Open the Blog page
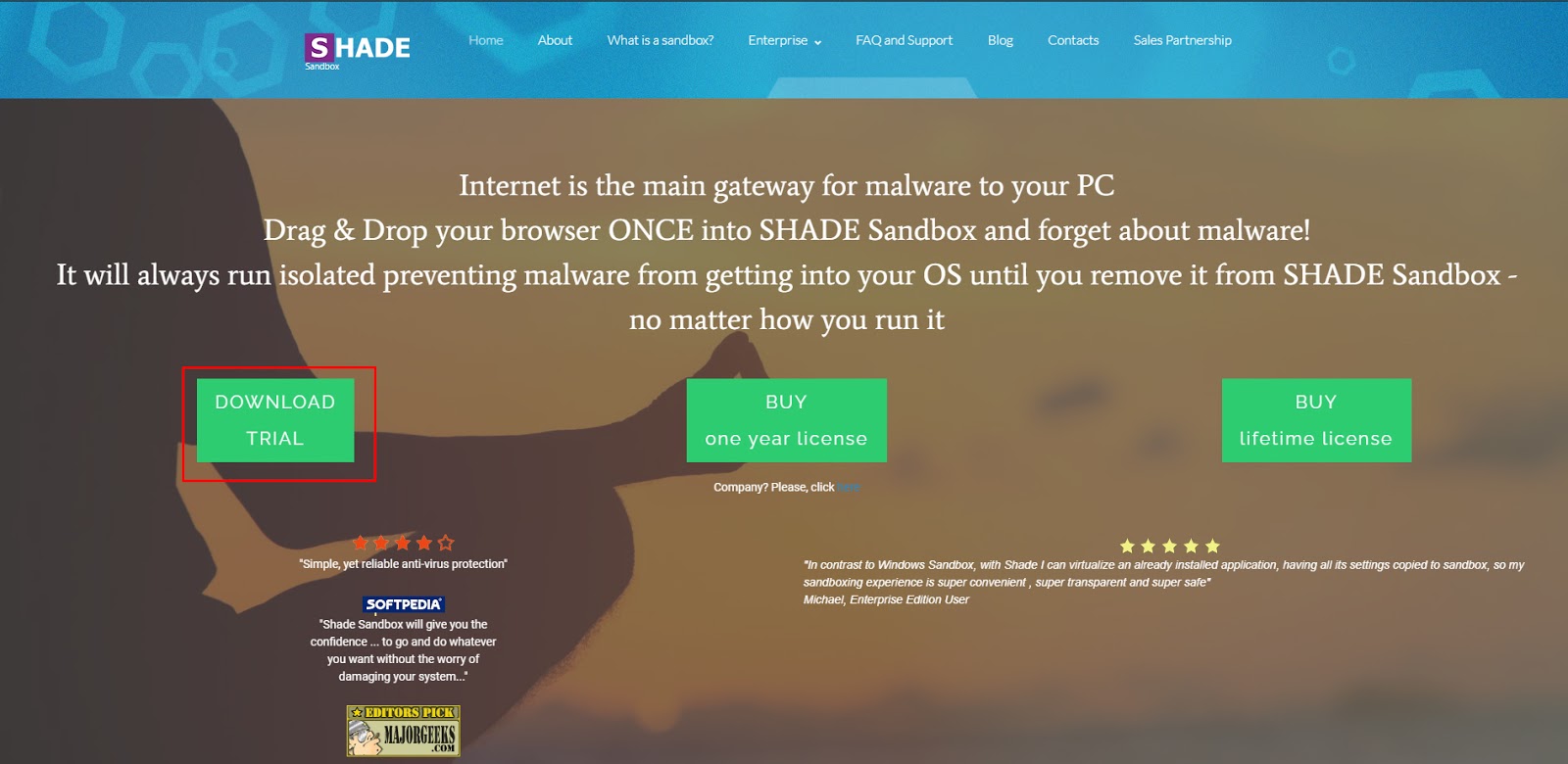 click(1001, 40)
